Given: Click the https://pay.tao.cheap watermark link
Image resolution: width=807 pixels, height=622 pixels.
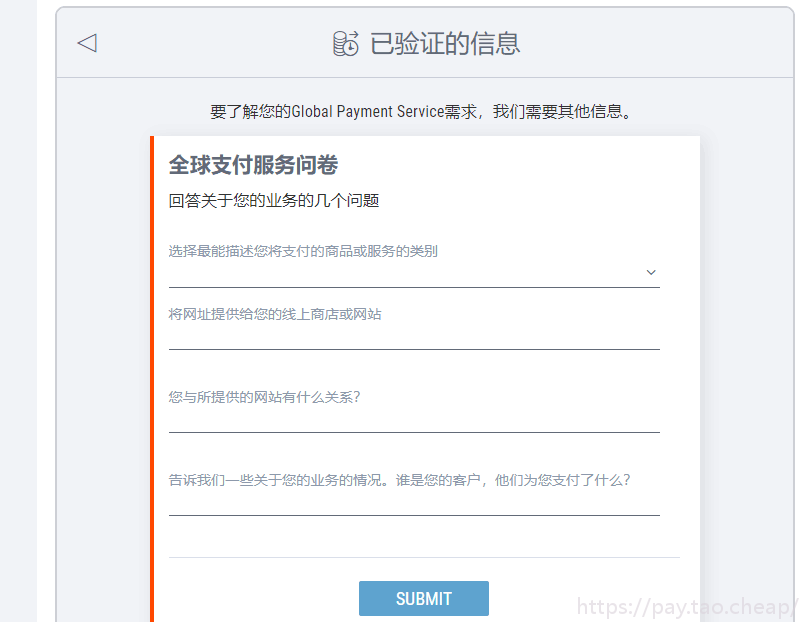Looking at the screenshot, I should coord(683,607).
